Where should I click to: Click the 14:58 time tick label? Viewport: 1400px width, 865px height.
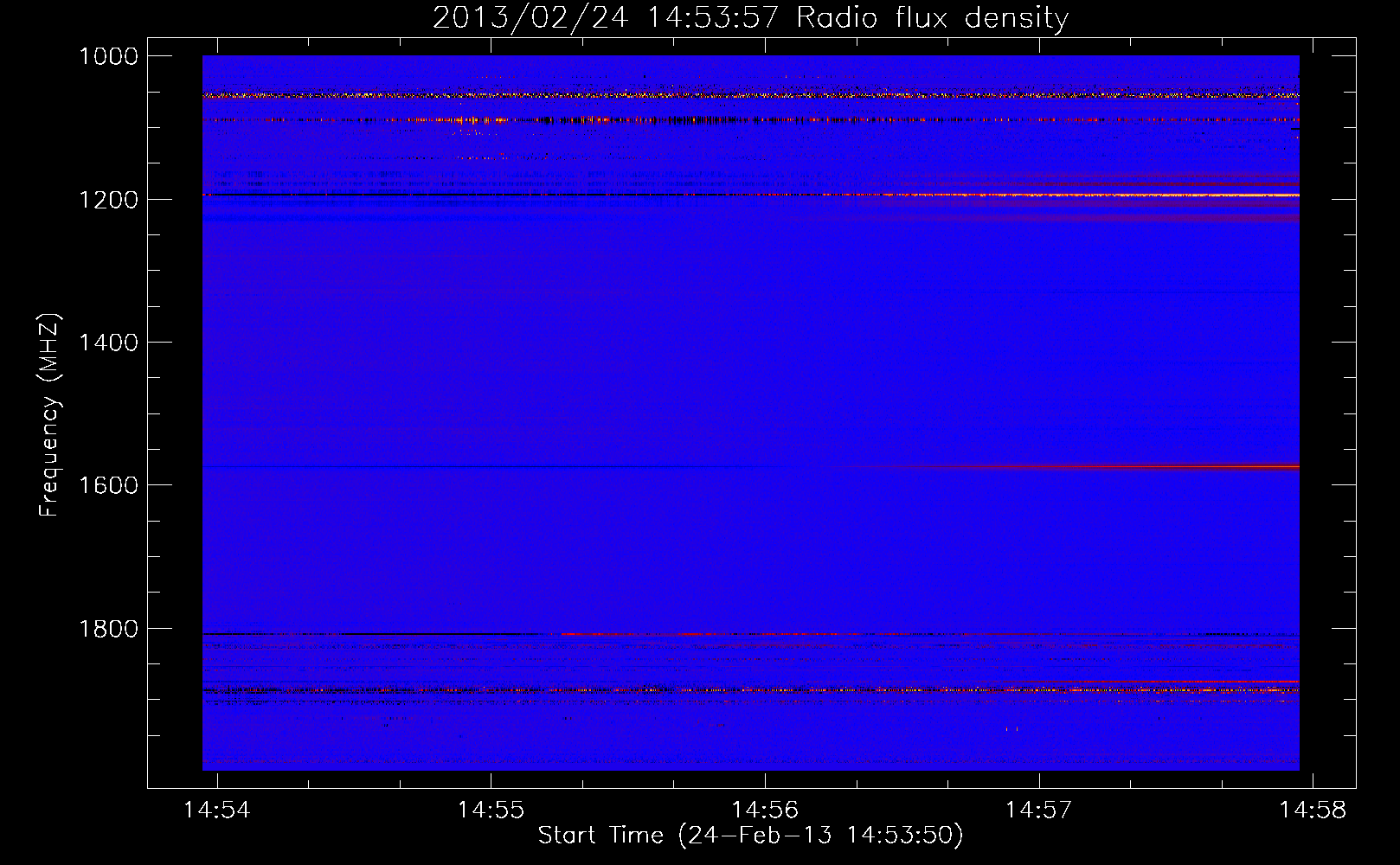[x=1313, y=811]
